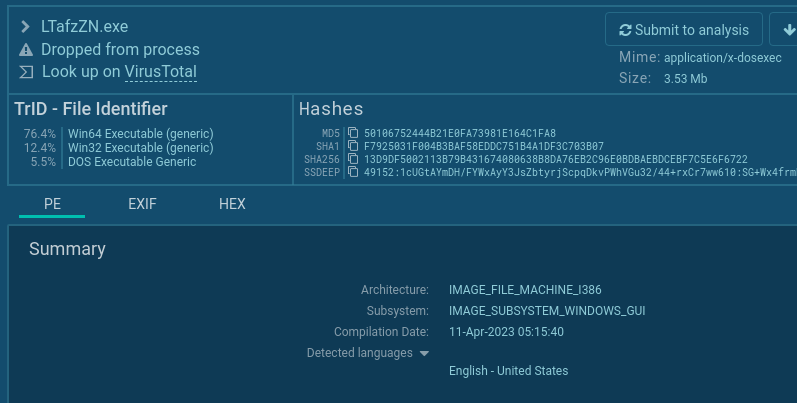797x403 pixels.
Task: Click the Dropped from process text
Action: click(120, 49)
